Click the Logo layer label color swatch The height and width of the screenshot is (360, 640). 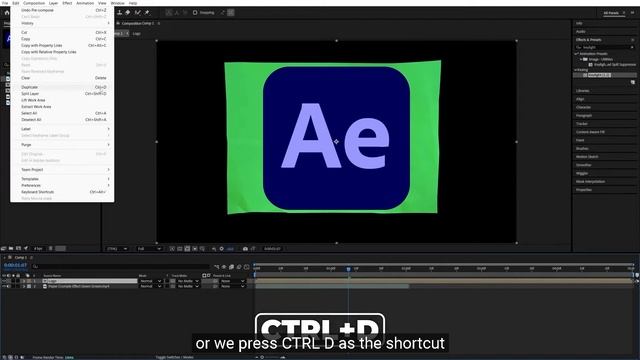[x=29, y=281]
